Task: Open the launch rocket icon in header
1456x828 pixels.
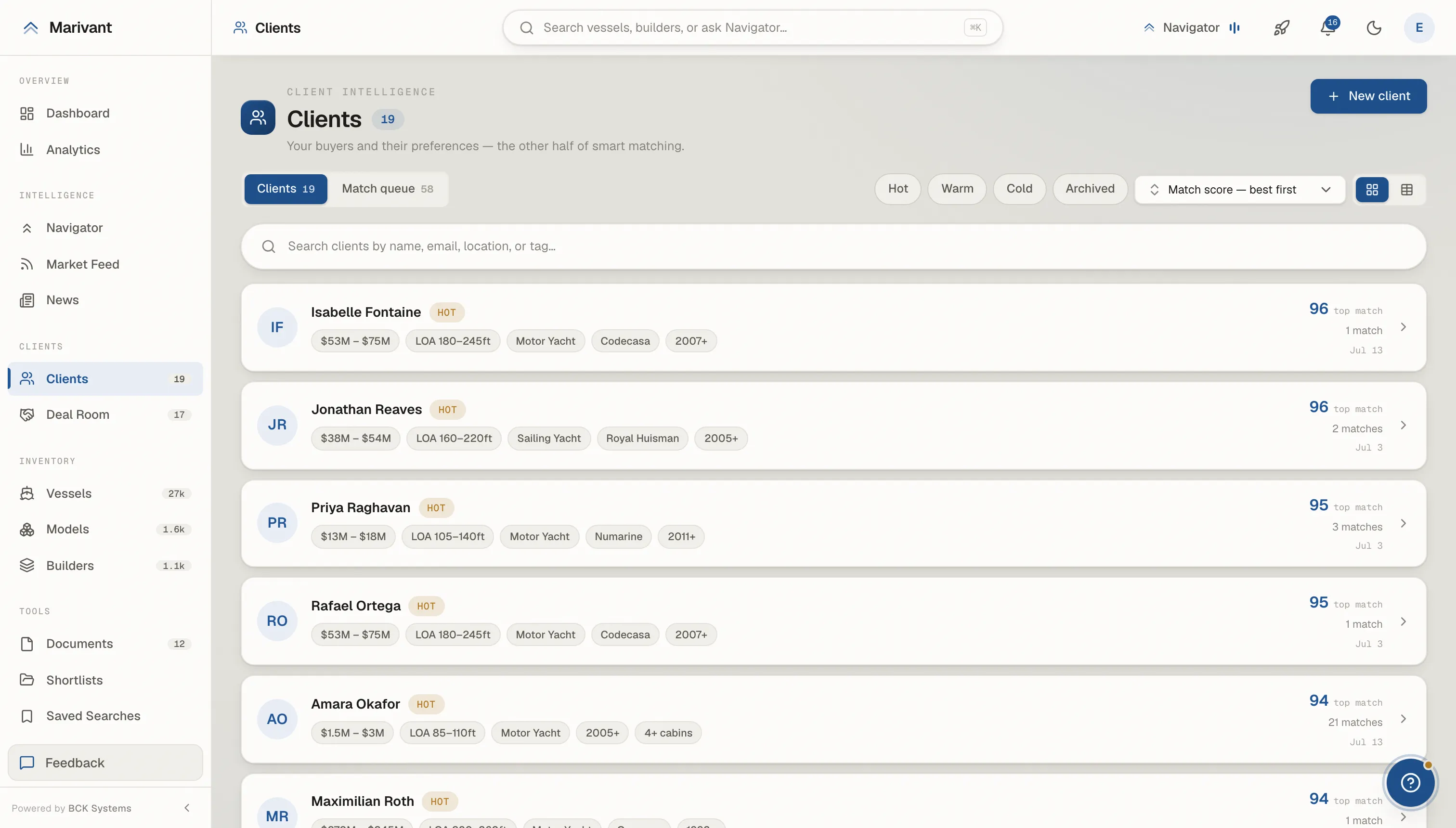Action: 1281,27
